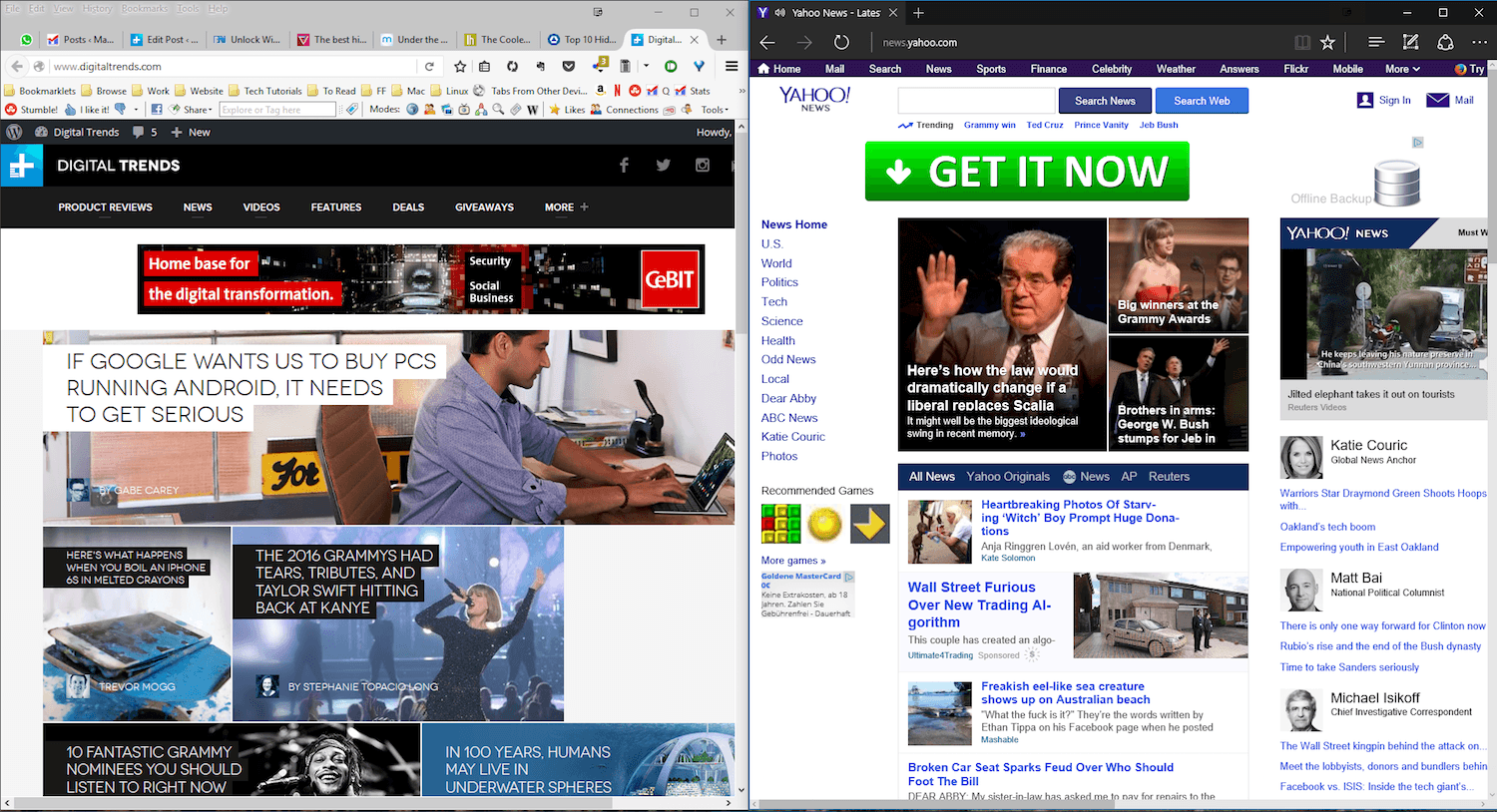This screenshot has width=1497, height=812.
Task: Click the Amazon bookmark icon in Firefox
Action: click(601, 91)
